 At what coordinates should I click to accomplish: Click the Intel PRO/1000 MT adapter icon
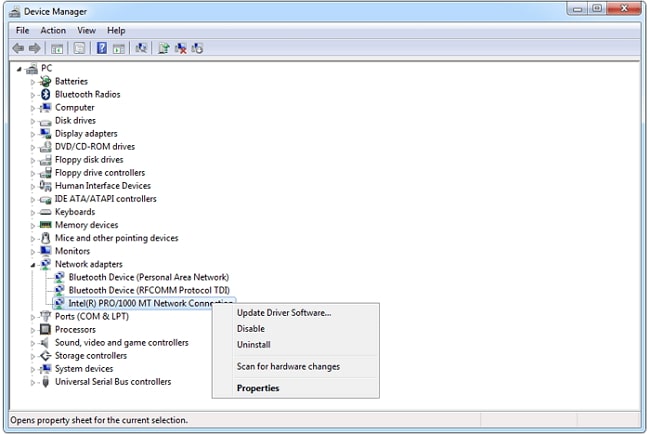pos(59,303)
